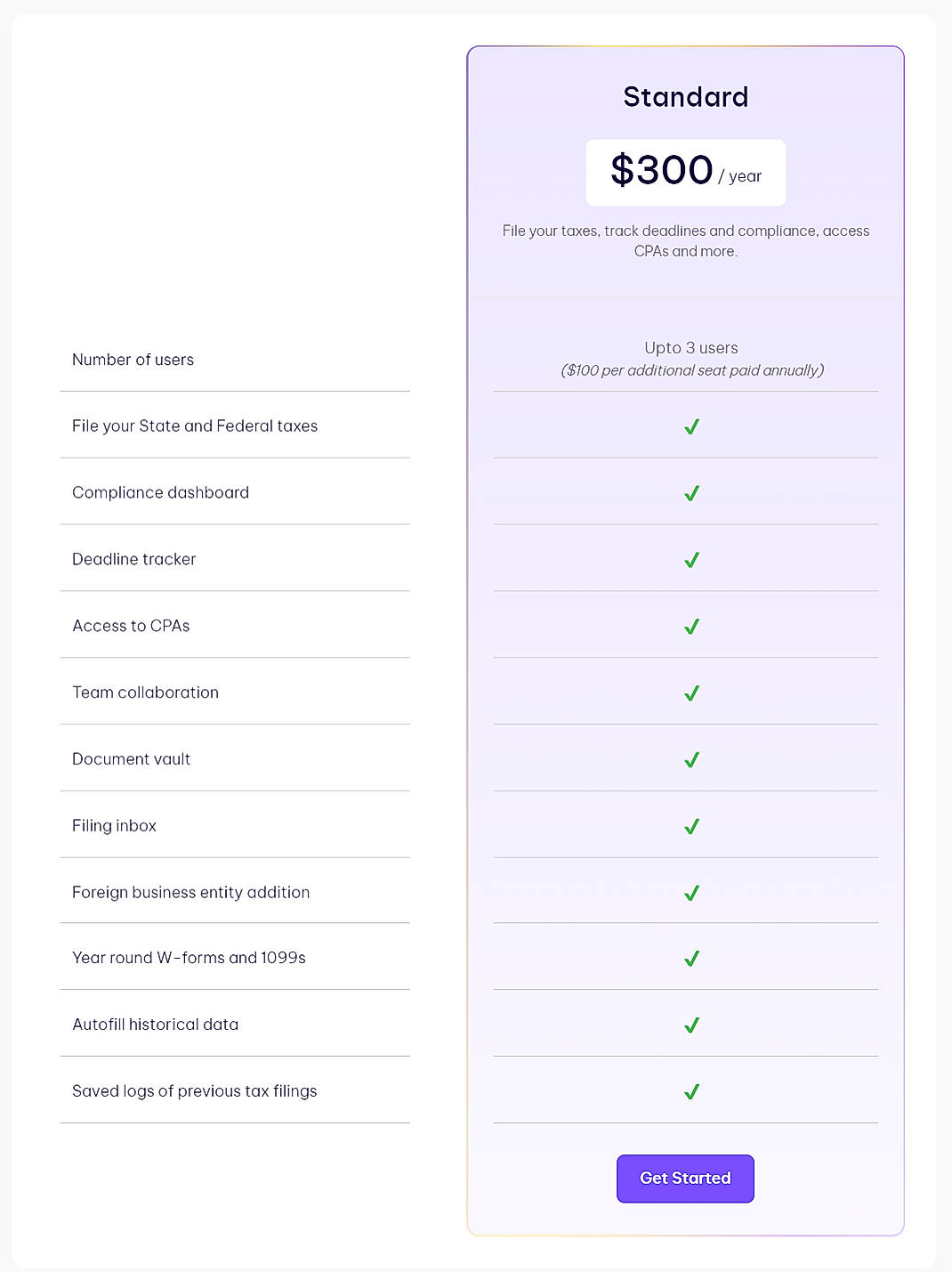The height and width of the screenshot is (1272, 952).
Task: Expand the additional seat pricing details
Action: [693, 370]
